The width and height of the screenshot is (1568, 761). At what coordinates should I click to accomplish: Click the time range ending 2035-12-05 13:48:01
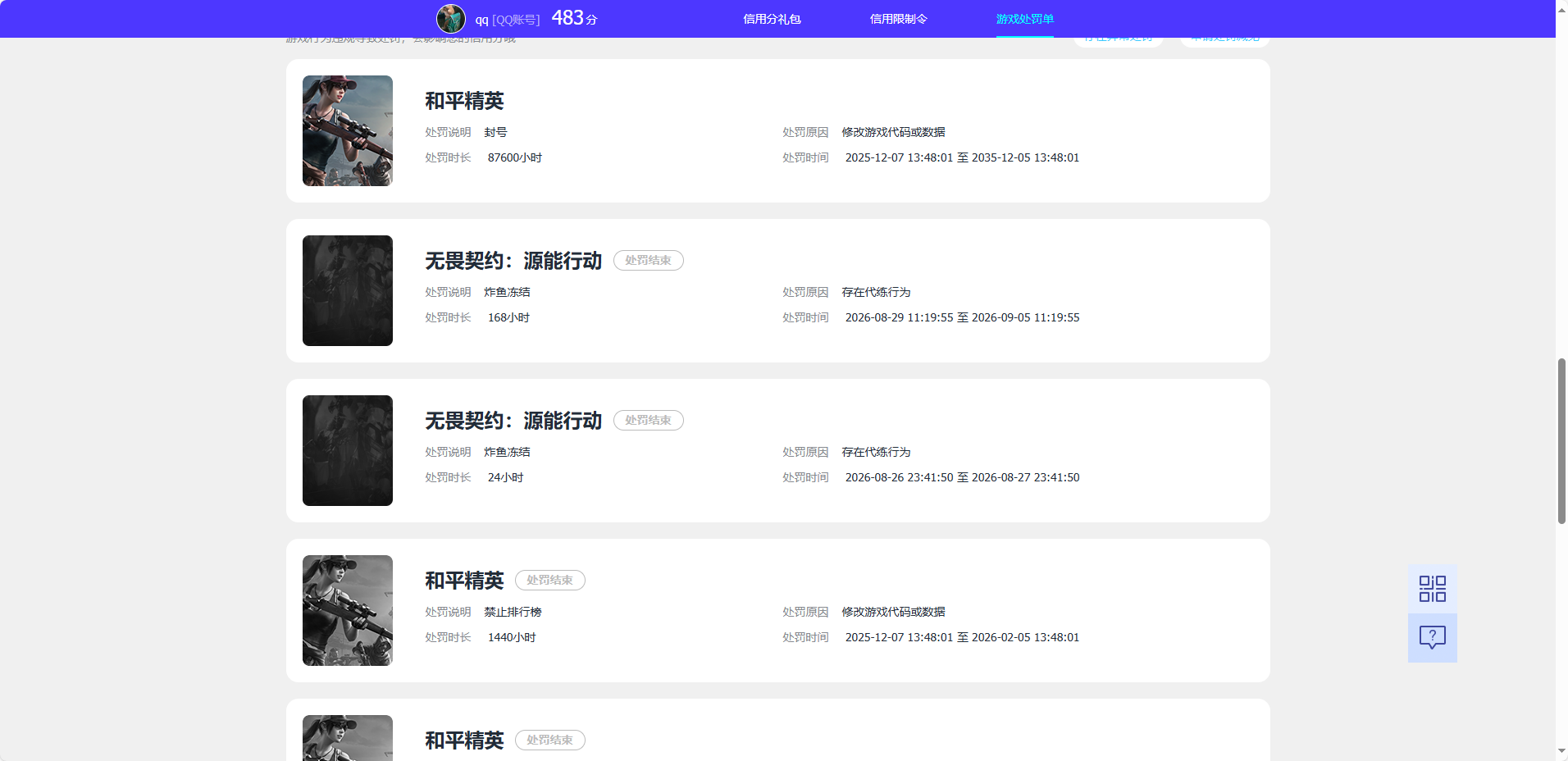962,157
